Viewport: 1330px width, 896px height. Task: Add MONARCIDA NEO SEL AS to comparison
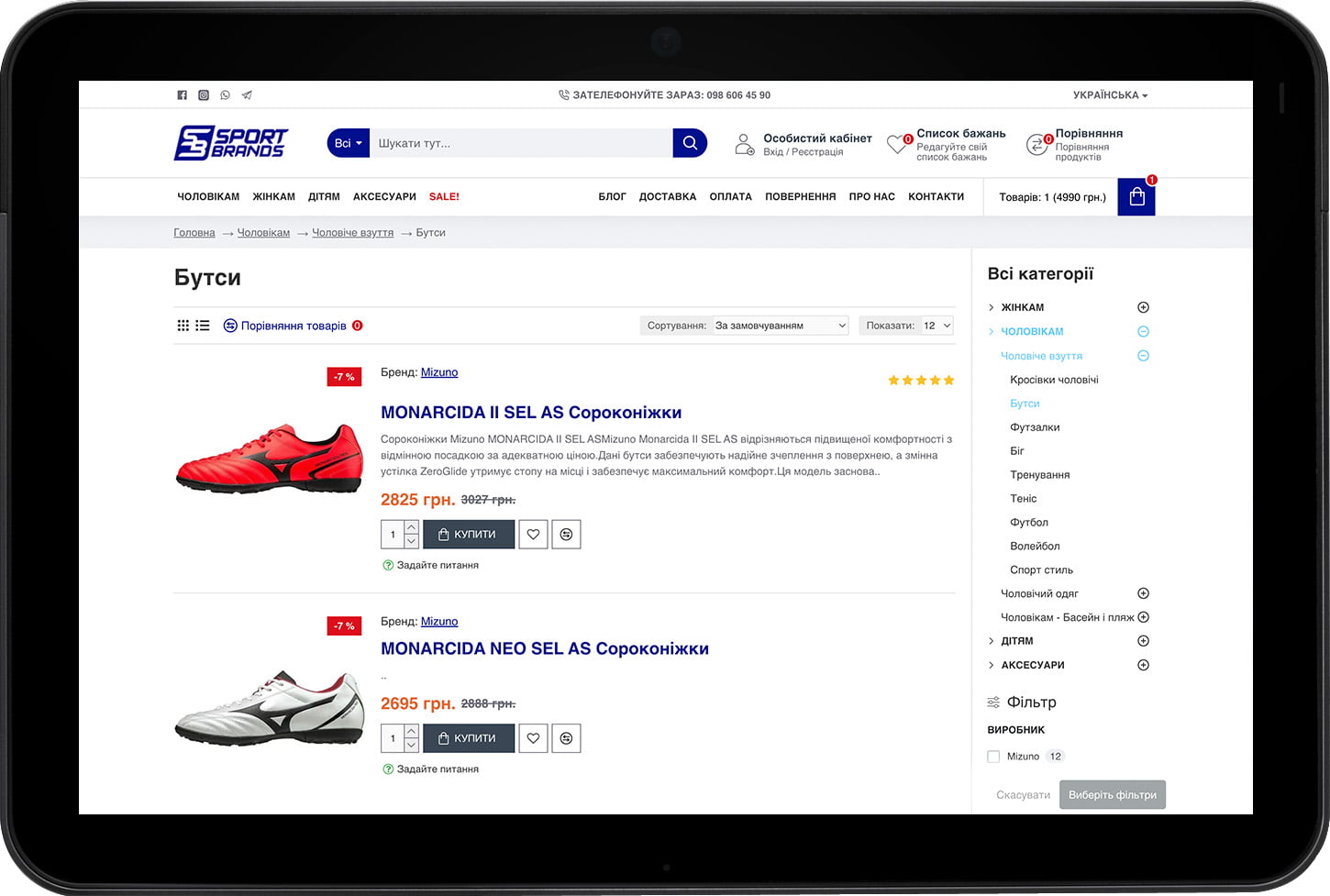click(566, 738)
